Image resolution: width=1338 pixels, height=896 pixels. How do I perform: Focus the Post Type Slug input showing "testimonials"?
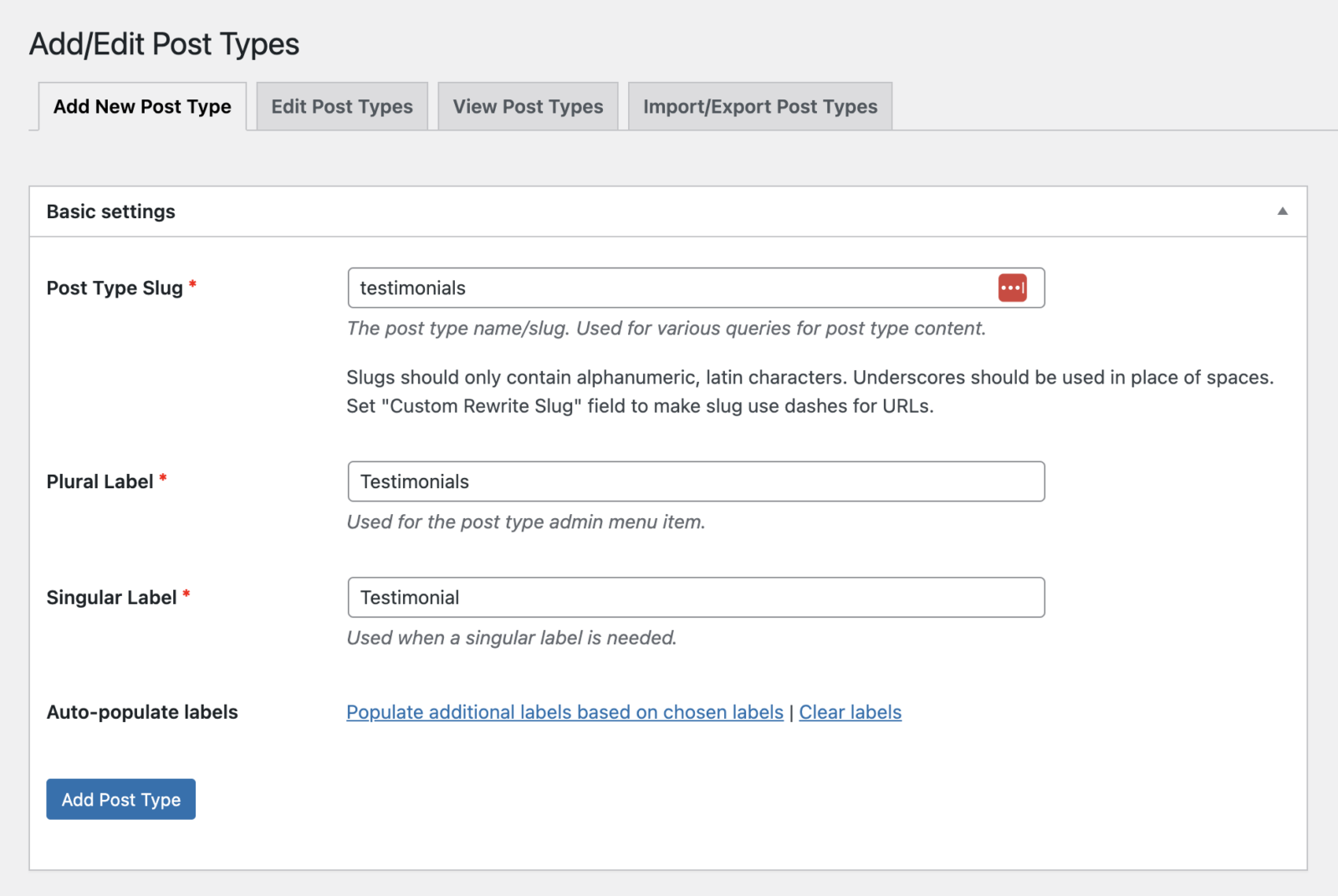[x=585, y=288]
